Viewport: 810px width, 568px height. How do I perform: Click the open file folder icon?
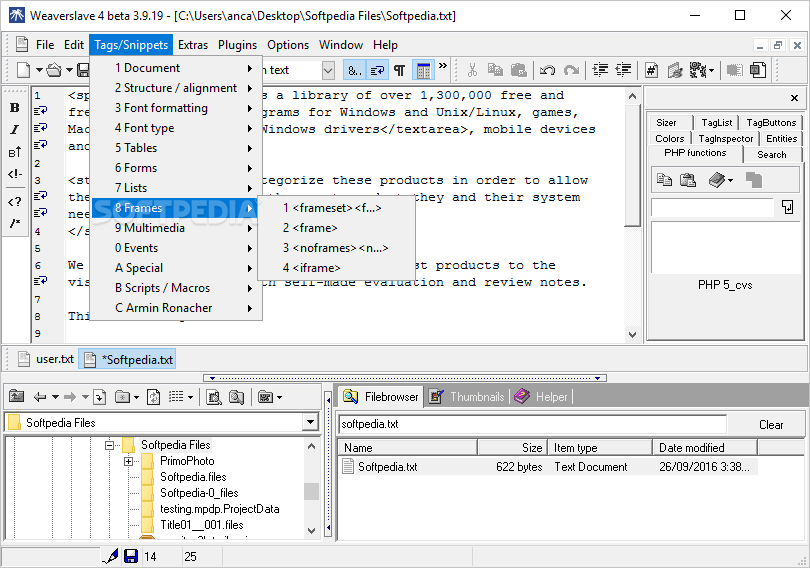tap(54, 70)
